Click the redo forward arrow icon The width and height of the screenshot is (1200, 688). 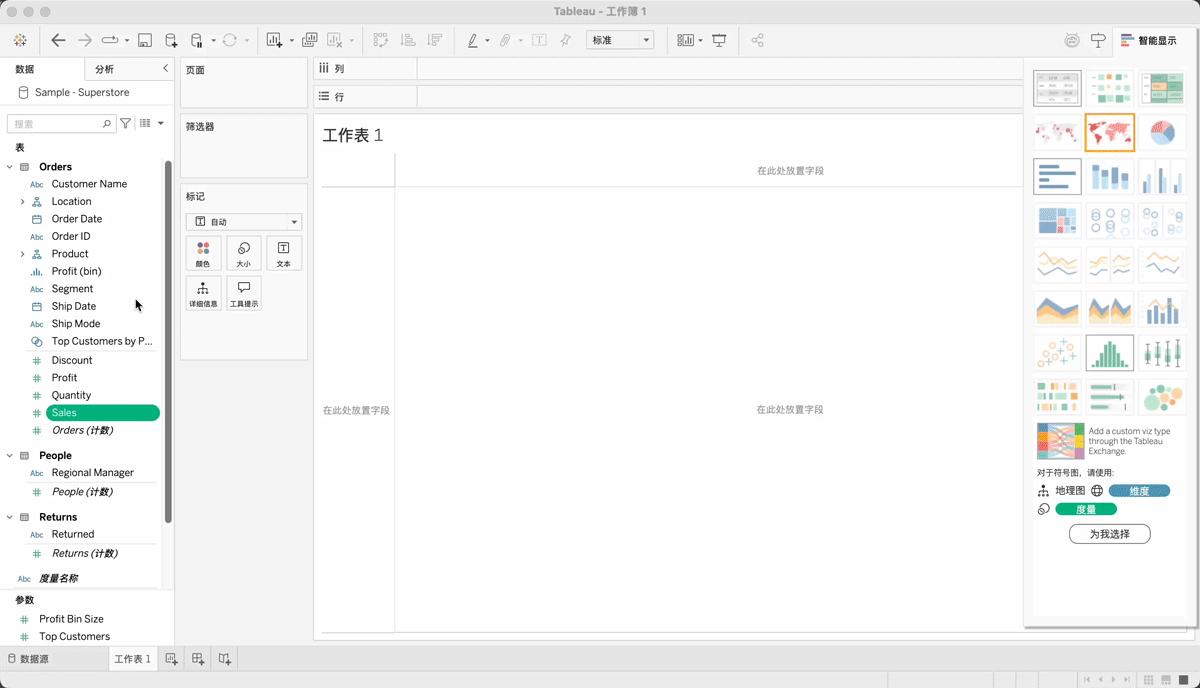click(85, 40)
